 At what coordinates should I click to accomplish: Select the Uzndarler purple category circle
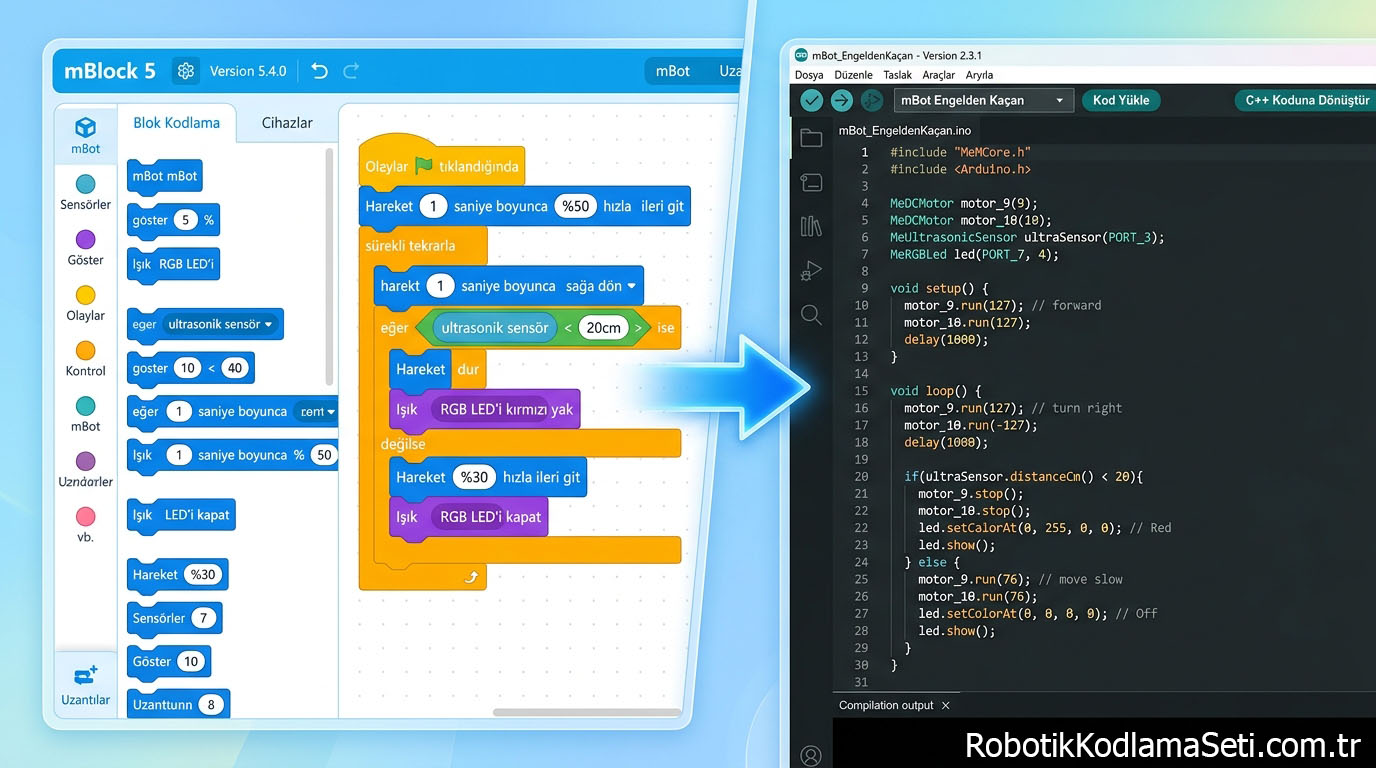coord(86,461)
